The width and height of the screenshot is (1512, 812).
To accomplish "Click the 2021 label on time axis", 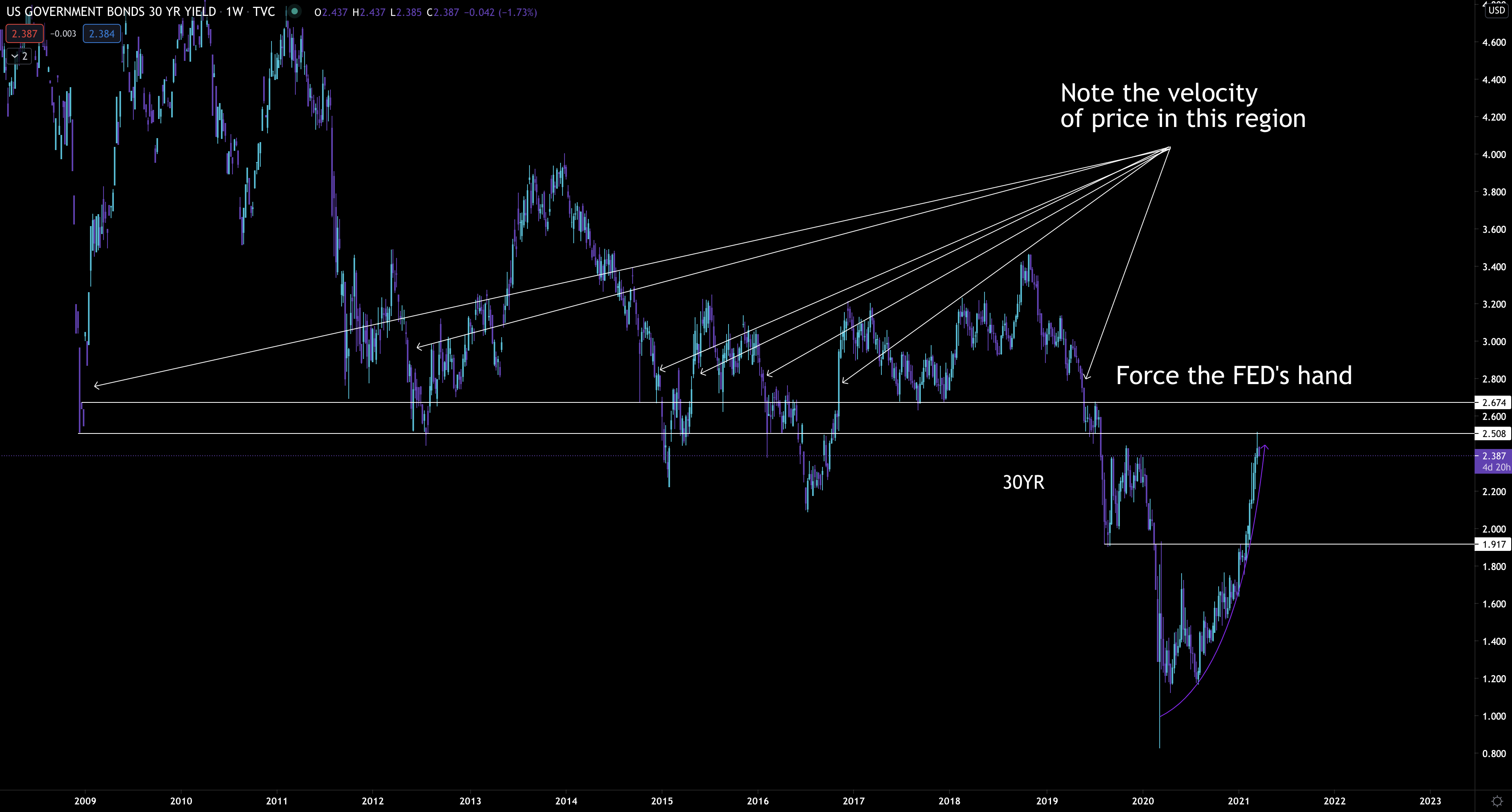I will pyautogui.click(x=1239, y=801).
